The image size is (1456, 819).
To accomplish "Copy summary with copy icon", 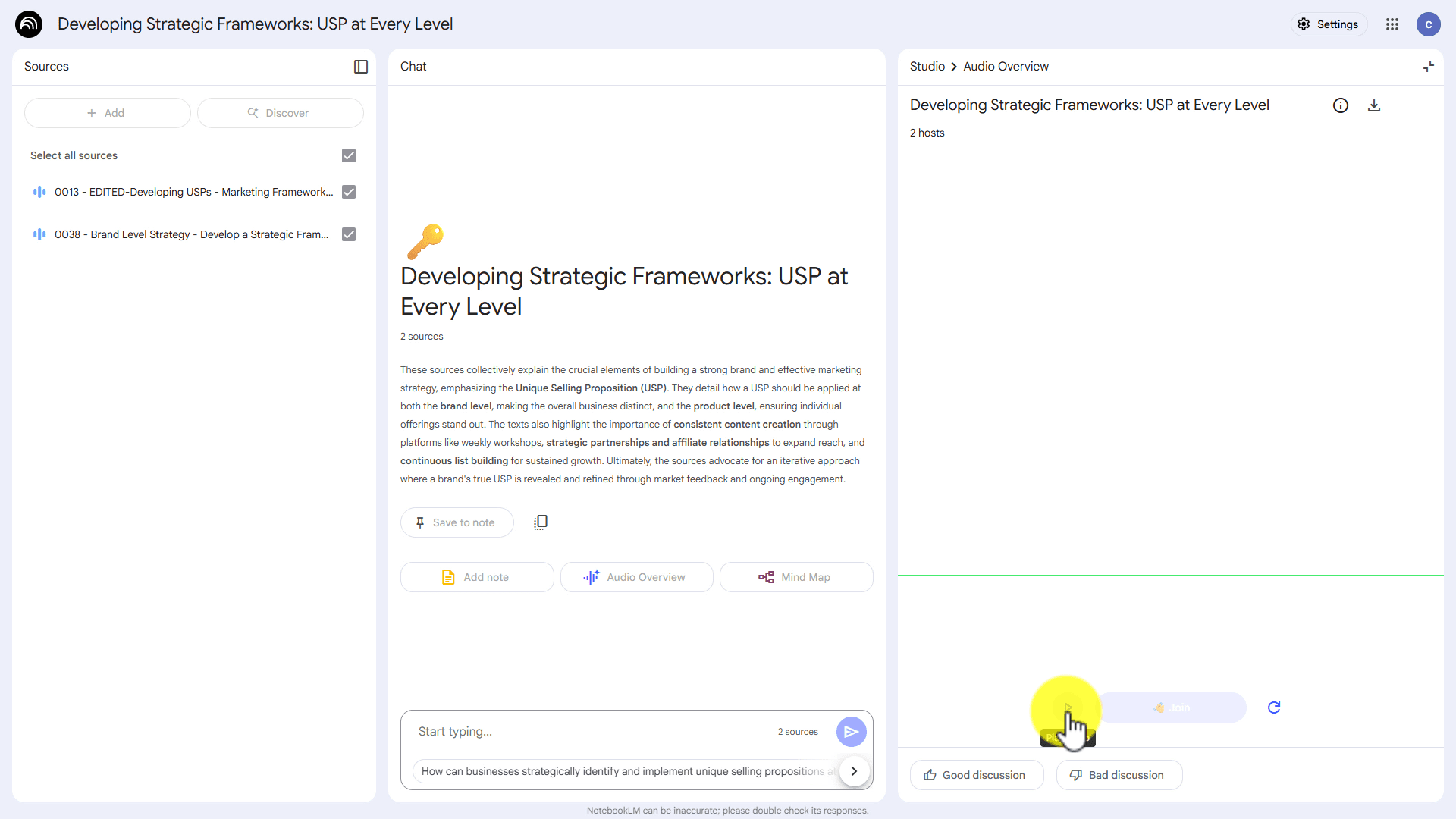I will click(x=540, y=522).
